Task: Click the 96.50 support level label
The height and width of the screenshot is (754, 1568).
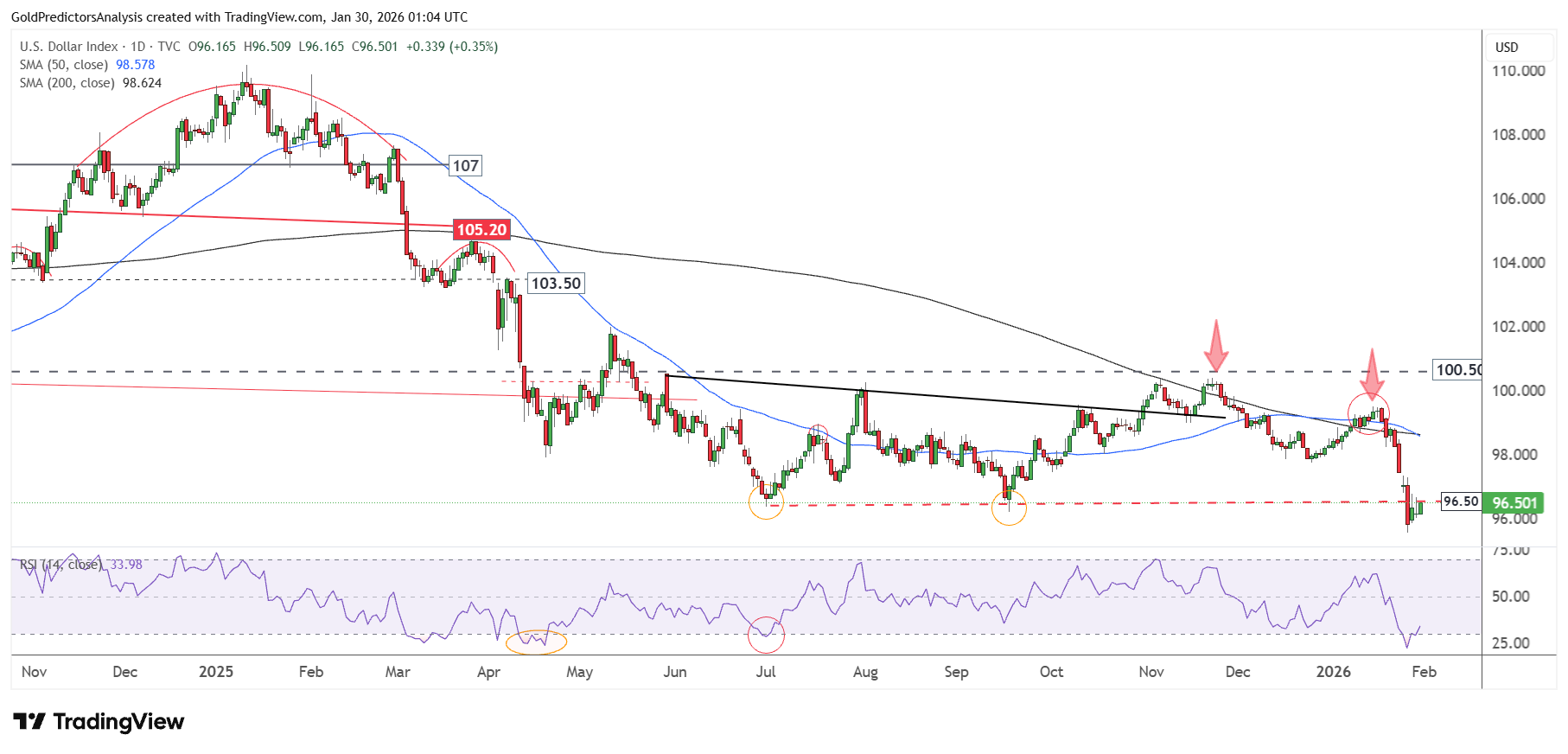Action: tap(1461, 502)
